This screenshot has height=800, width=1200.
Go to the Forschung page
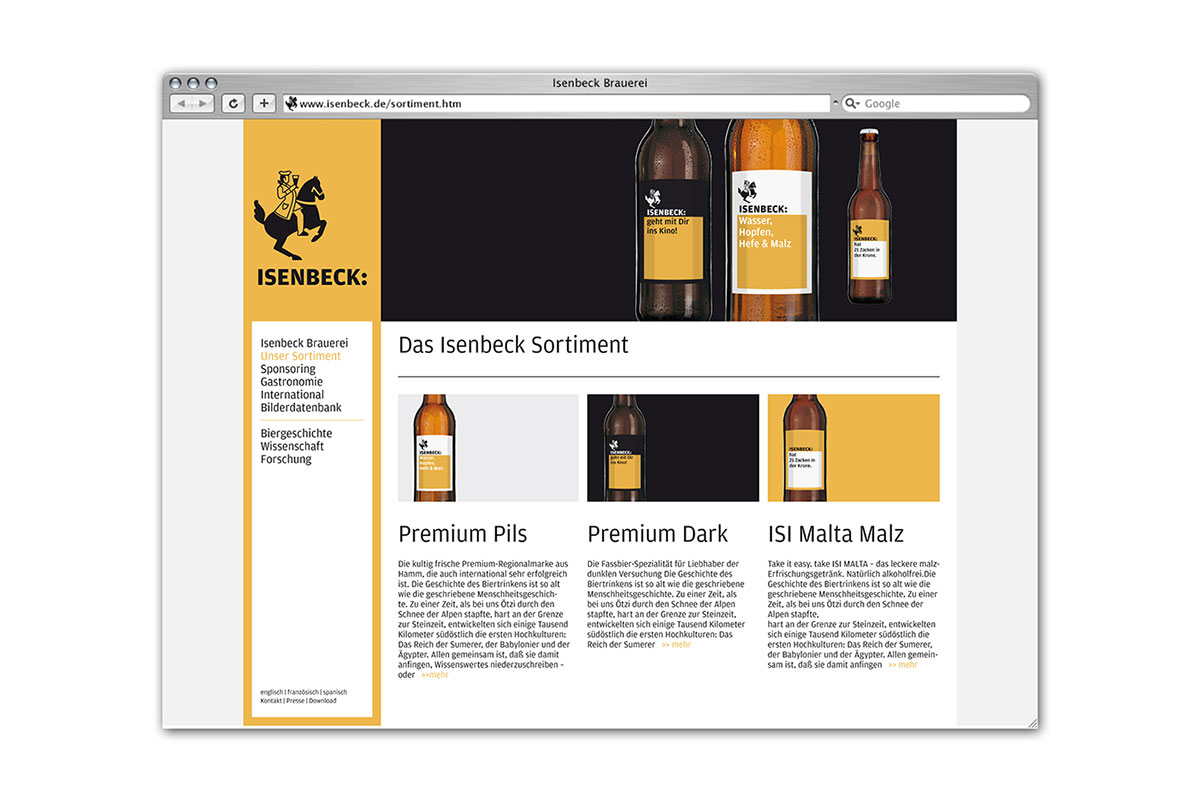click(286, 459)
